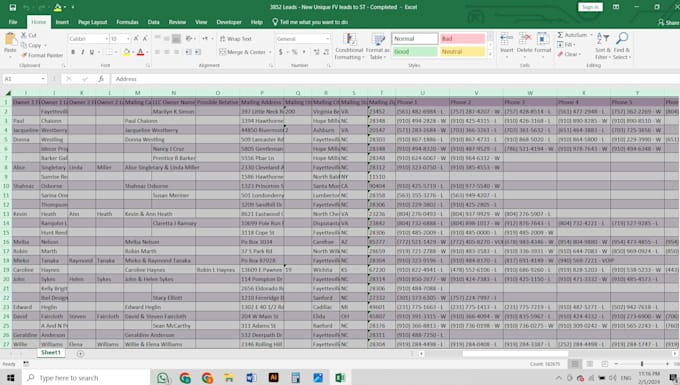Decrease font size with smaller A icon
The height and width of the screenshot is (385, 680).
coord(145,39)
